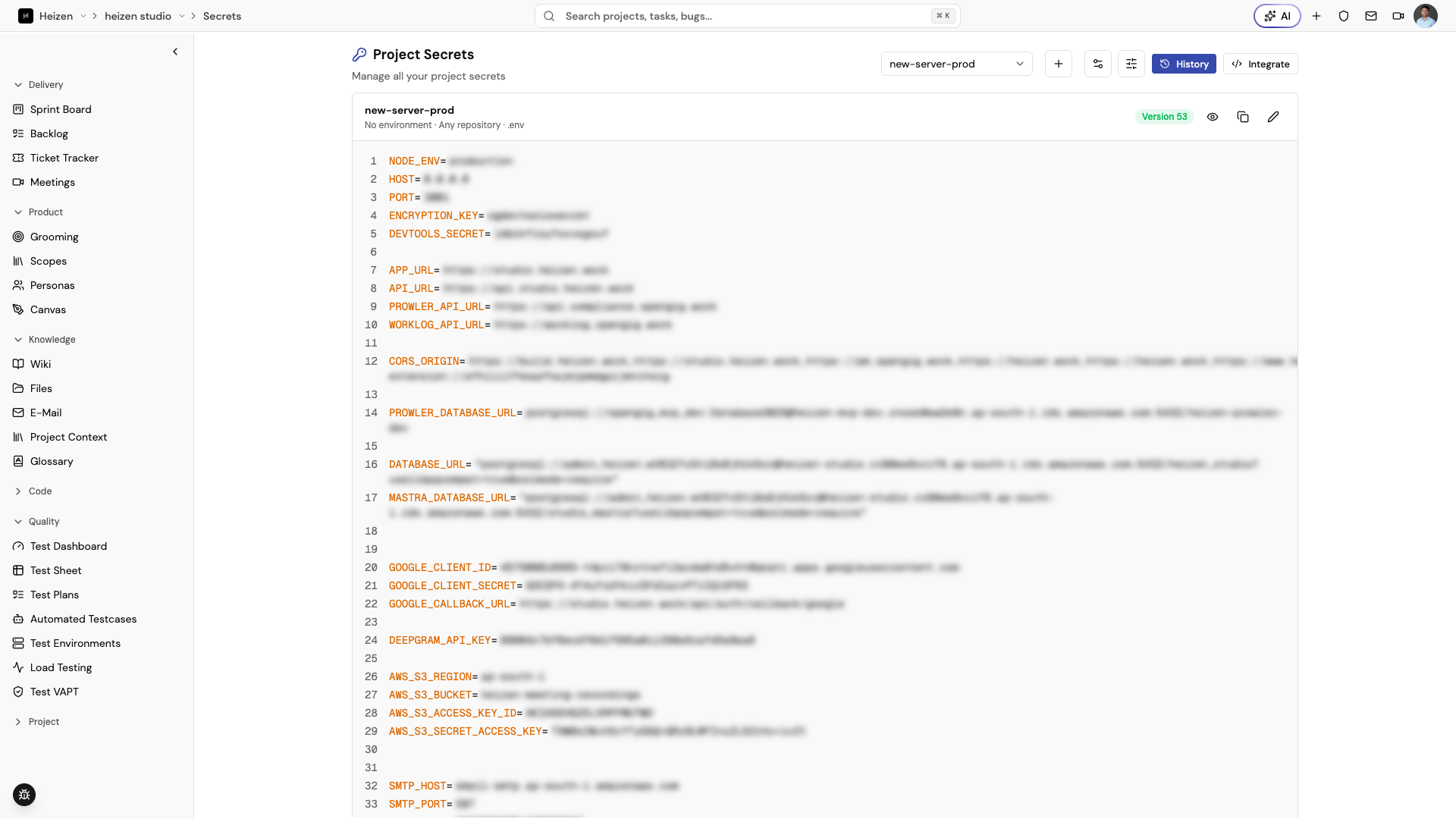This screenshot has width=1456, height=819.
Task: Open Grooming page
Action: (x=55, y=237)
